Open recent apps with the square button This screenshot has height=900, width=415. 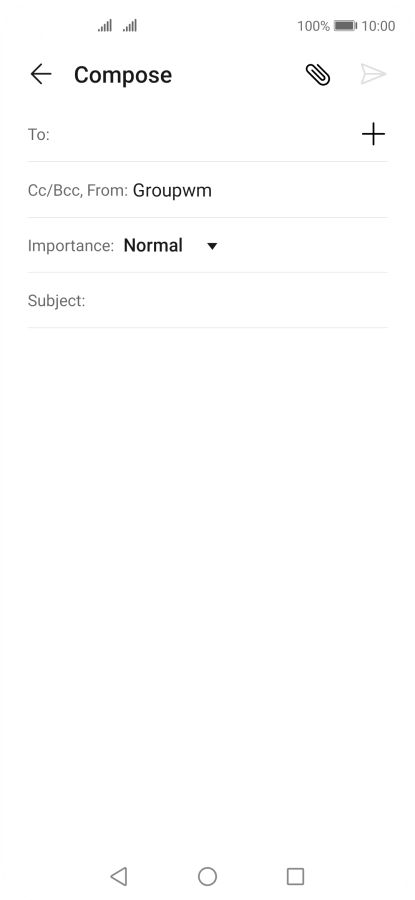[x=295, y=876]
